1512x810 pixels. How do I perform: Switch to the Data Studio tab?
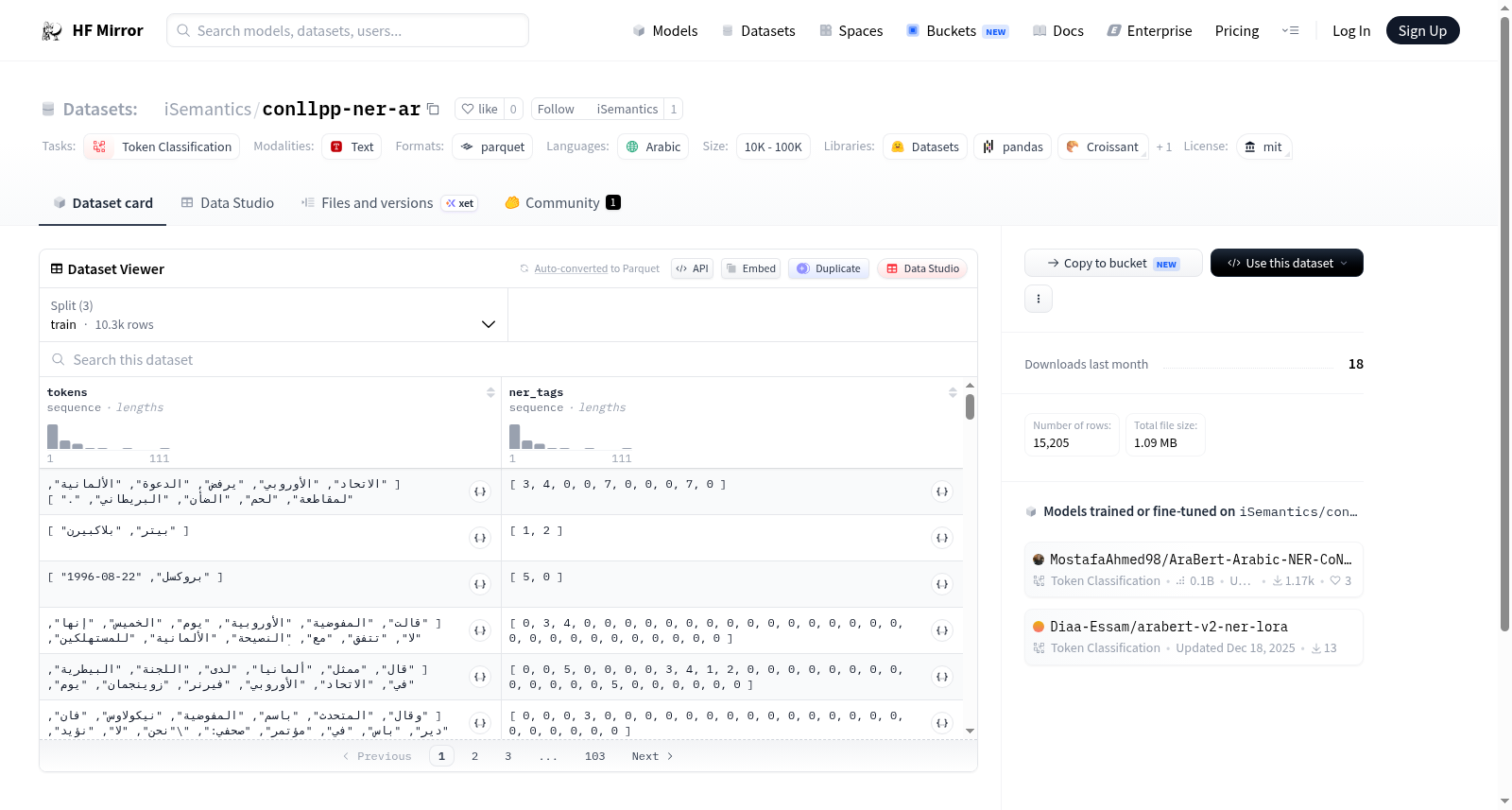[x=228, y=203]
